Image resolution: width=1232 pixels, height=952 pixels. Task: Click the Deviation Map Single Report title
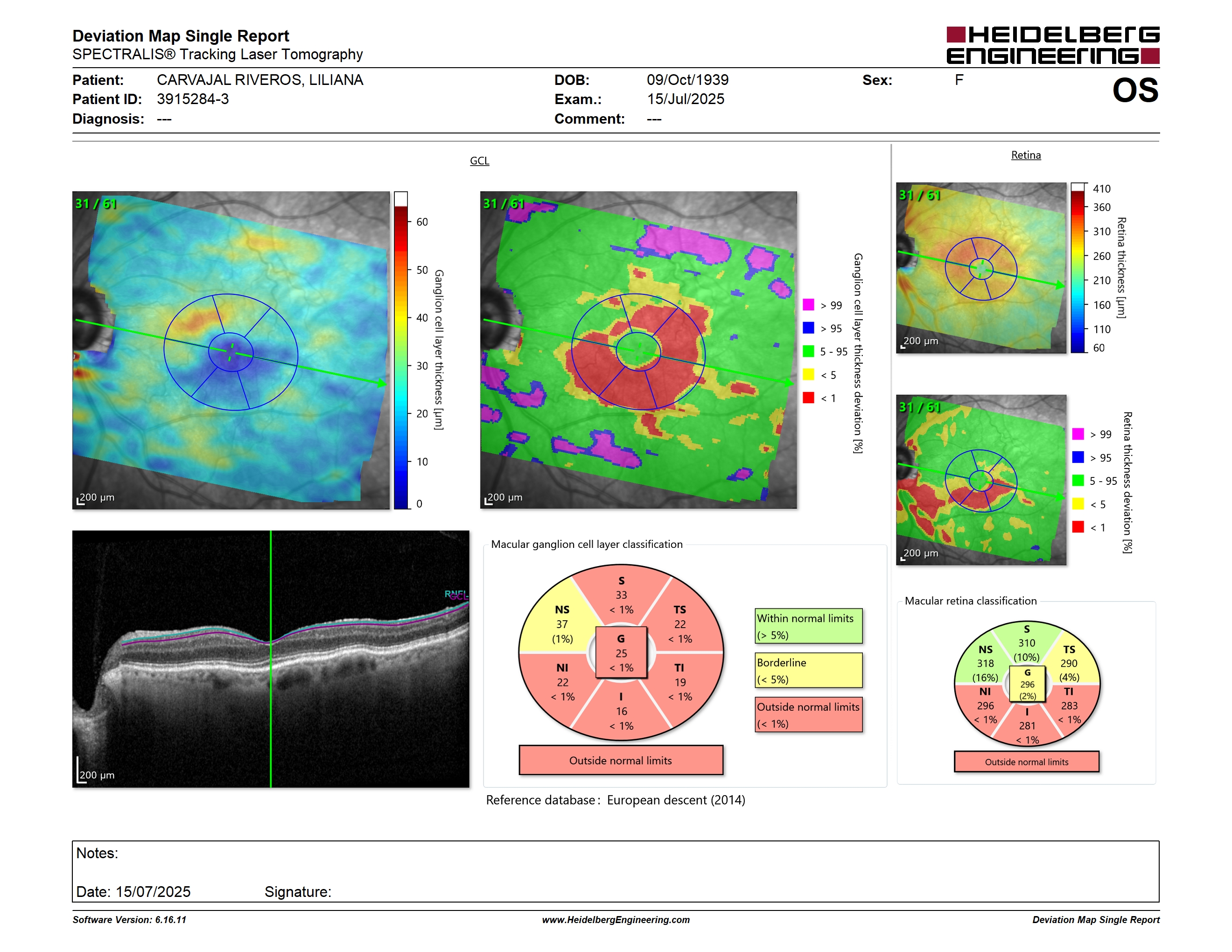[x=181, y=35]
